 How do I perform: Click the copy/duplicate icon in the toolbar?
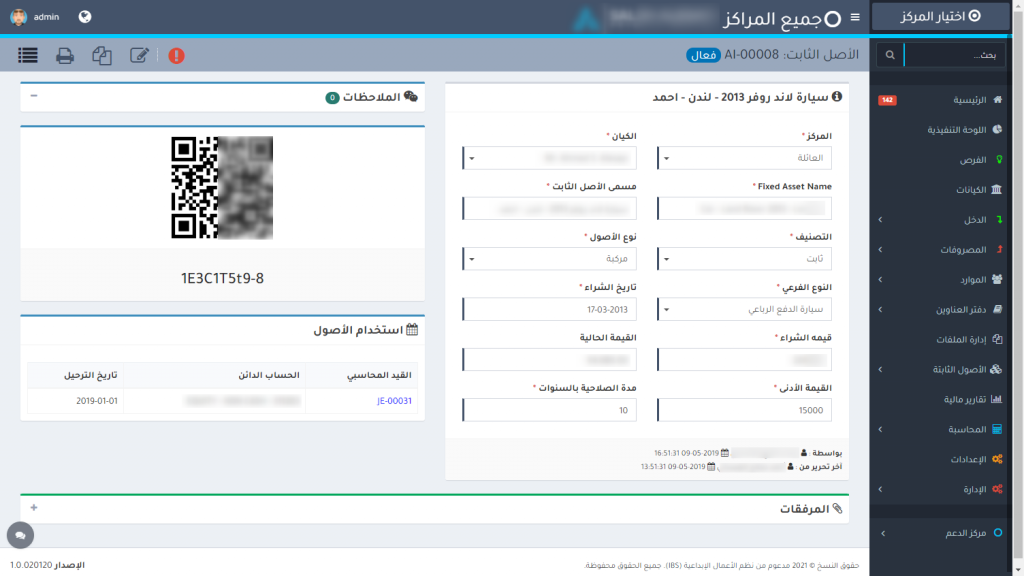(x=101, y=56)
